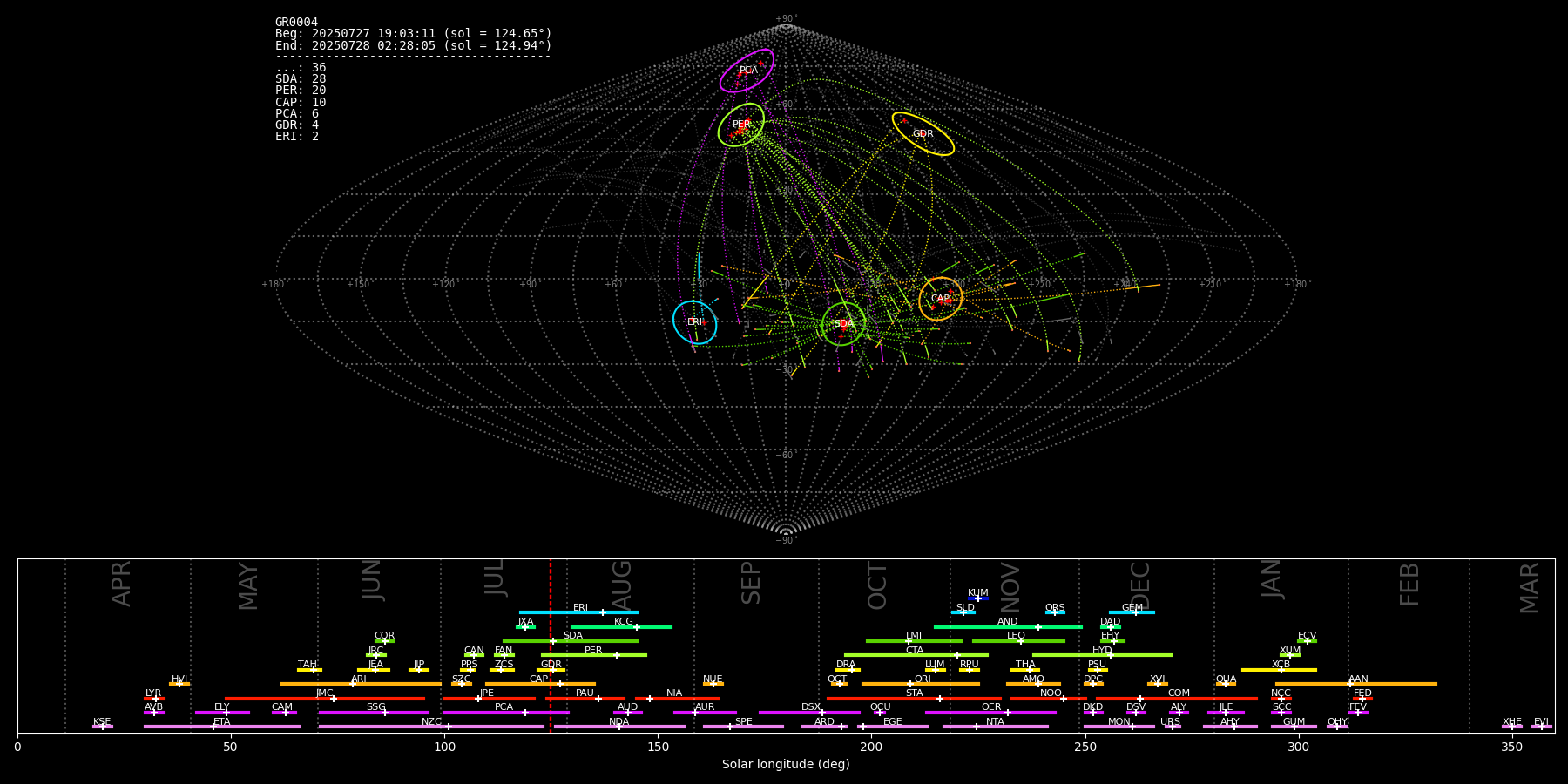Click the 'SDA: 28' count entry
Screen dimensions: 1568x784
click(301, 79)
